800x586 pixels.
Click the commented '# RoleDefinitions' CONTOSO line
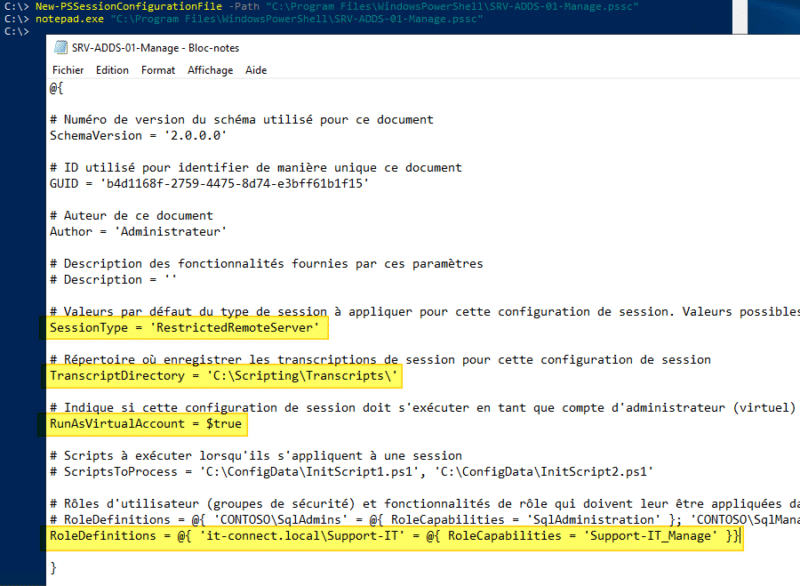[424, 520]
